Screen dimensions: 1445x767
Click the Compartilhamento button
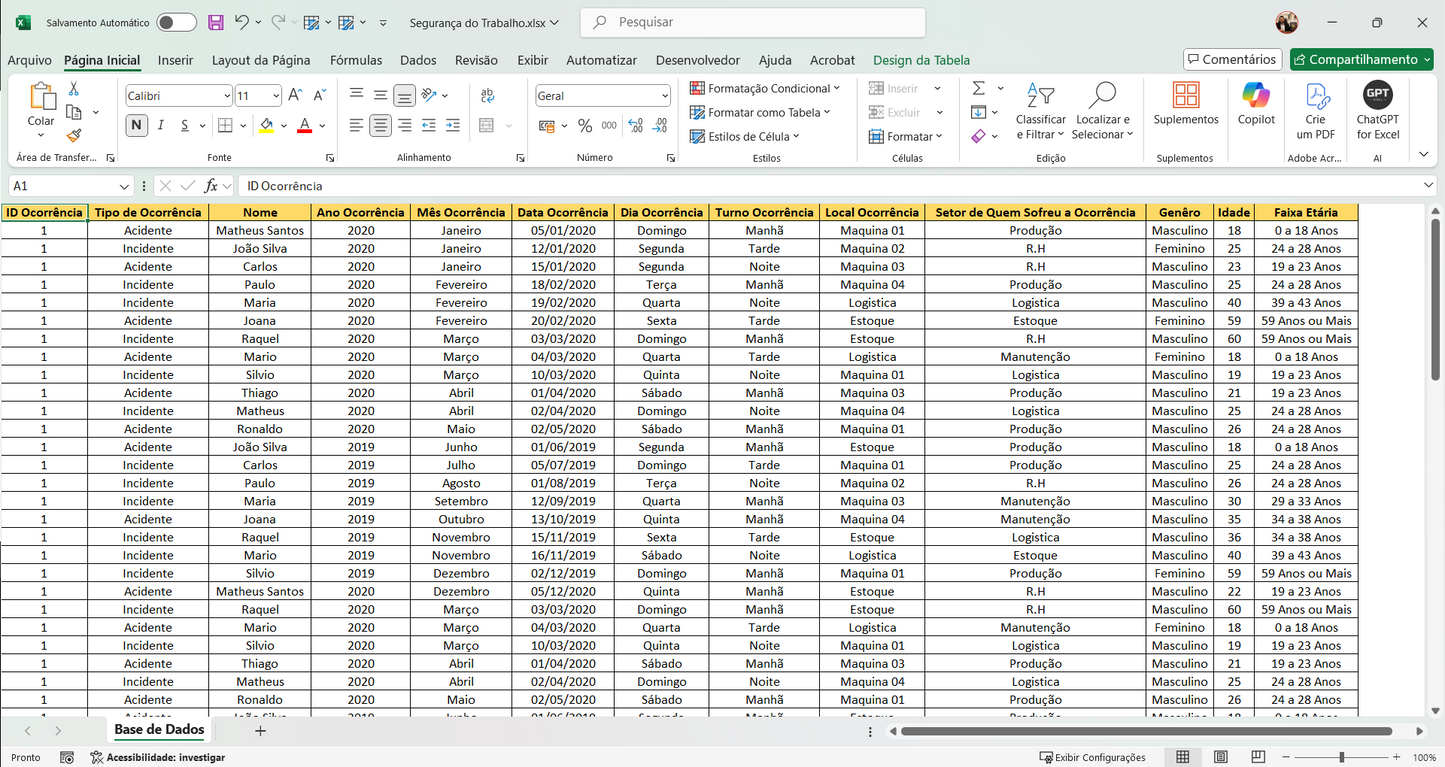pos(1361,59)
